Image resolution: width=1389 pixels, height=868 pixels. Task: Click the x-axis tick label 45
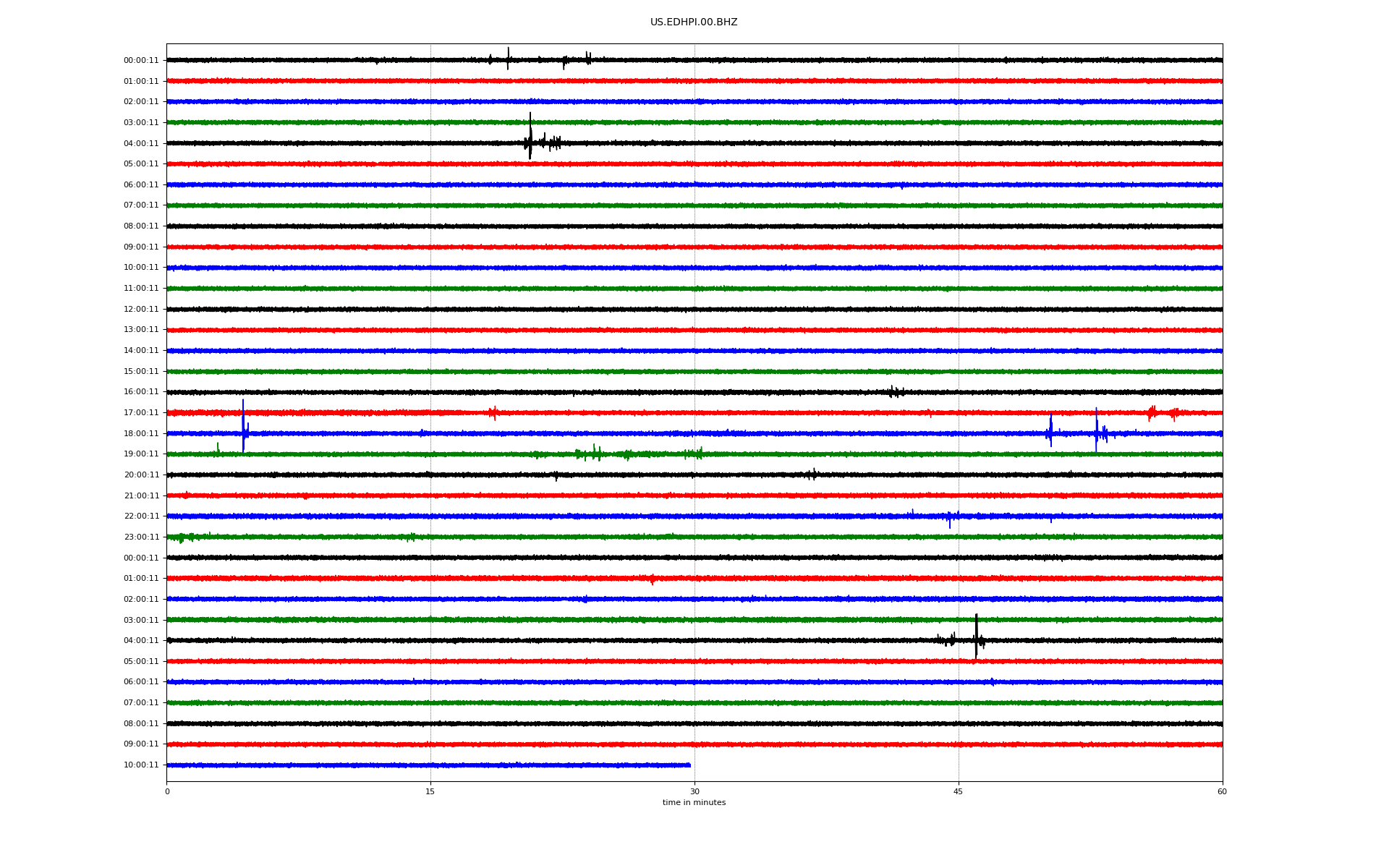[958, 792]
